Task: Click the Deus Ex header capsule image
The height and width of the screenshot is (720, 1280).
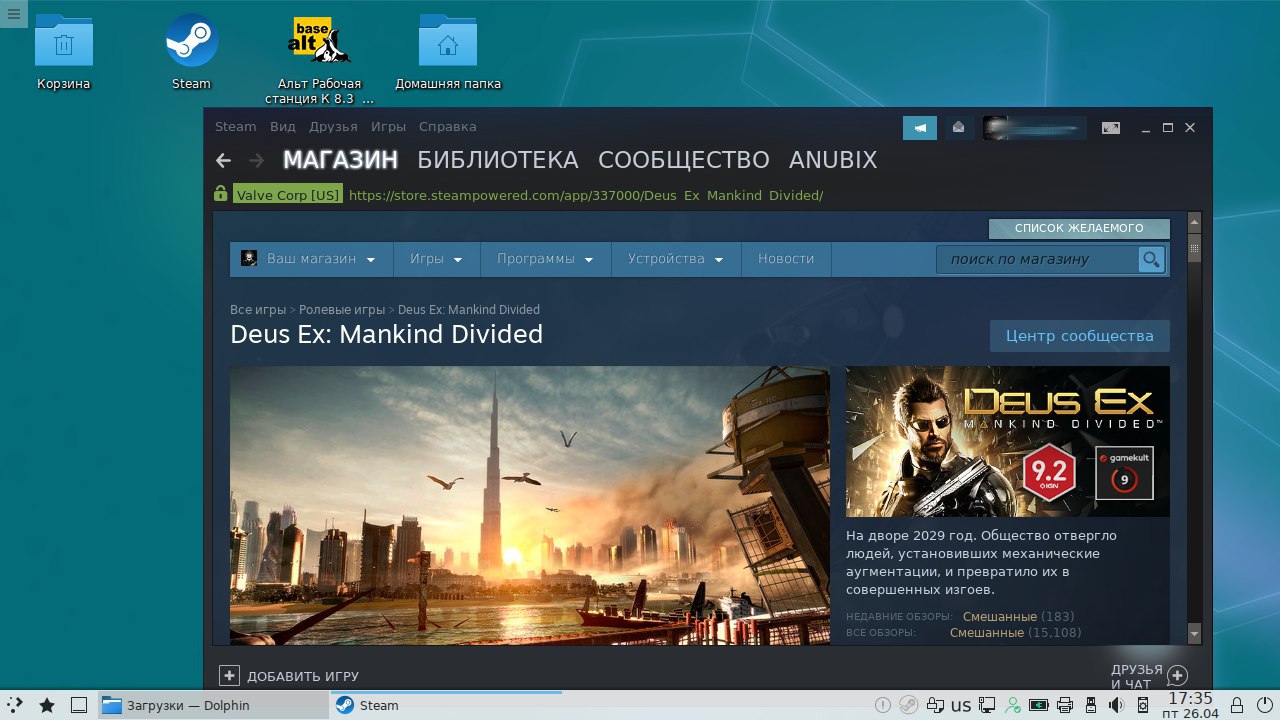Action: pos(1008,441)
